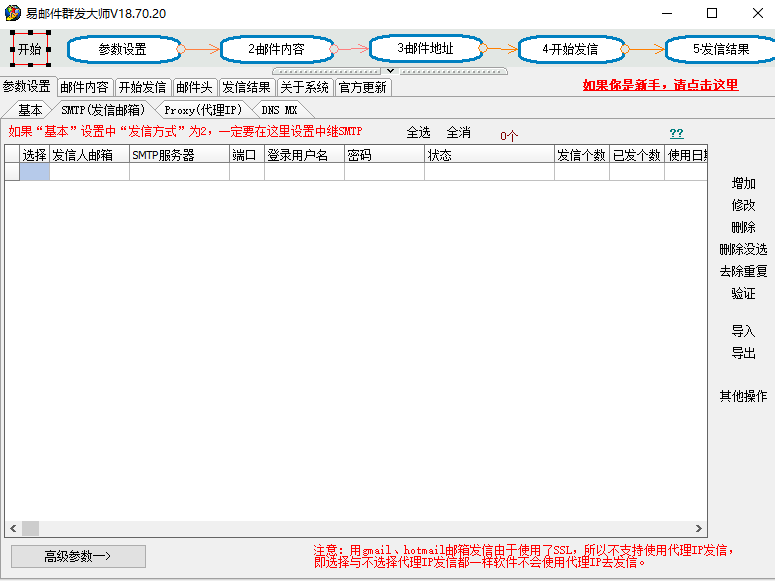
Task: Open the ?? help link
Action: (676, 133)
